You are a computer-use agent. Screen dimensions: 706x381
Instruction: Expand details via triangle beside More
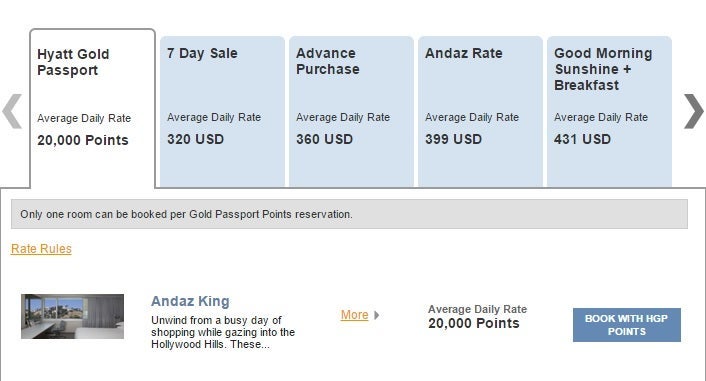point(376,315)
